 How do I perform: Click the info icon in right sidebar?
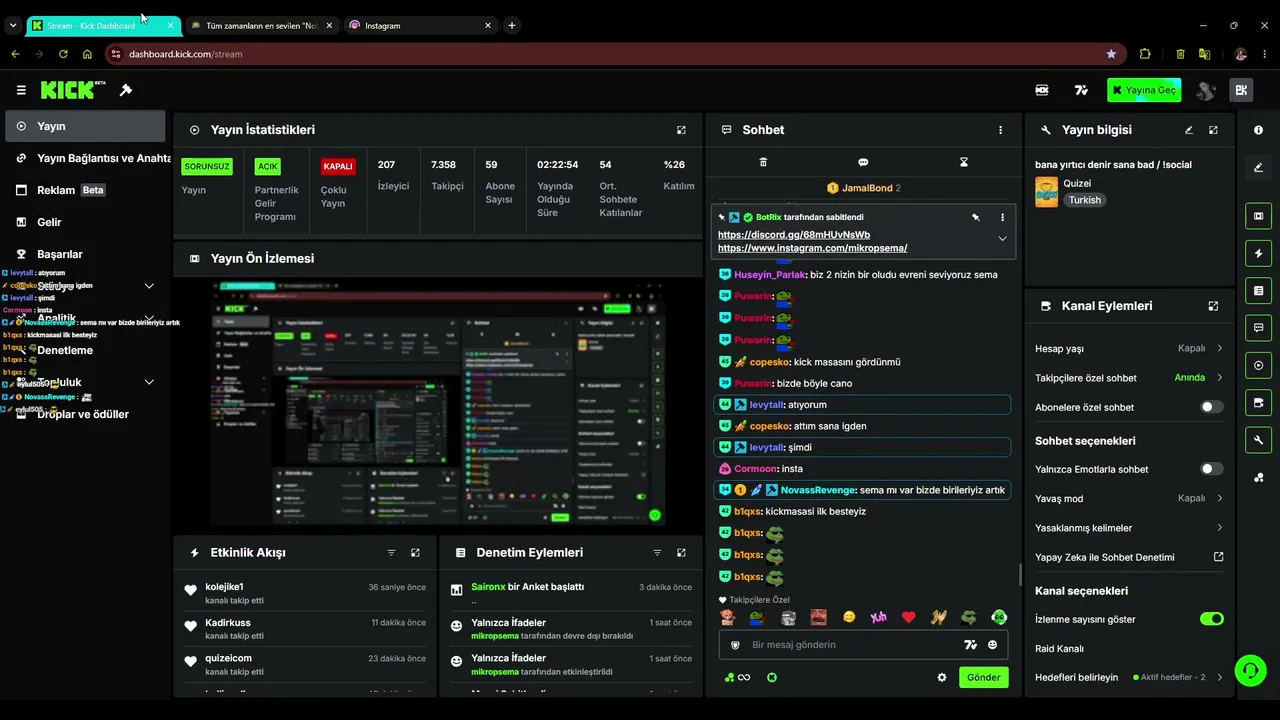1258,130
